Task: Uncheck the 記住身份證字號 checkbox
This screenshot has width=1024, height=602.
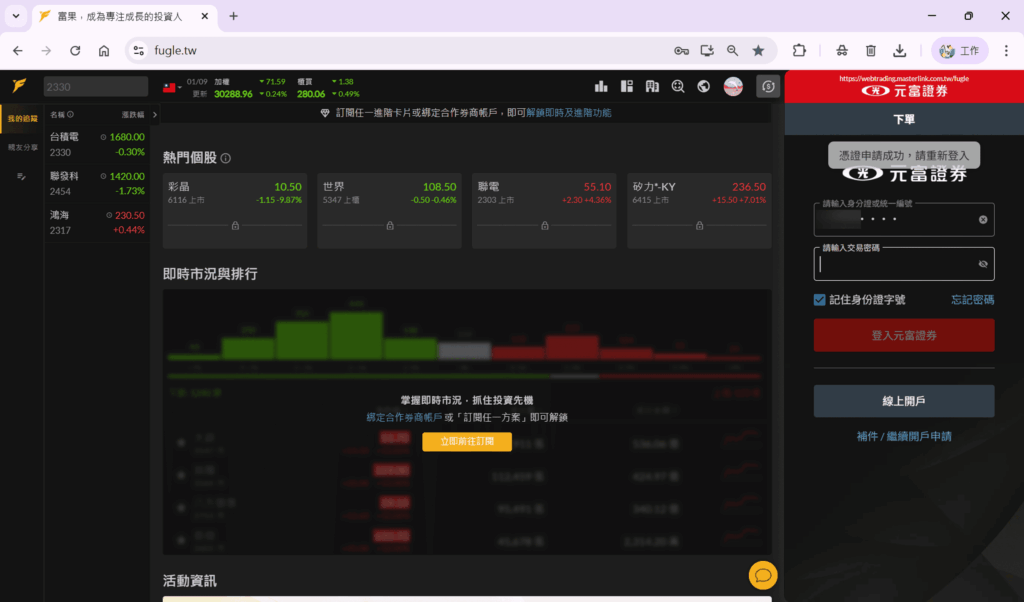Action: coord(820,300)
